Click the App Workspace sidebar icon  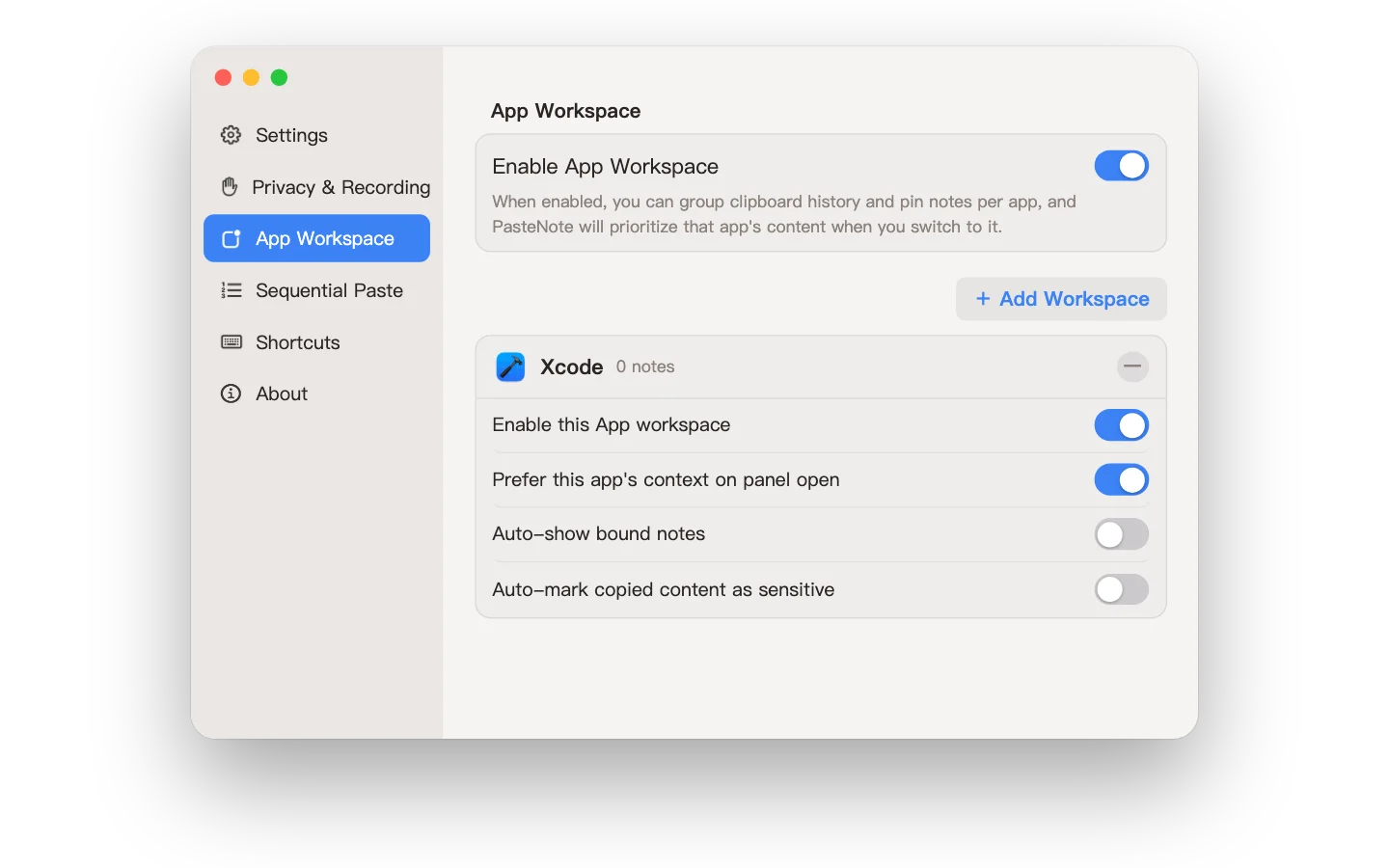[x=231, y=238]
